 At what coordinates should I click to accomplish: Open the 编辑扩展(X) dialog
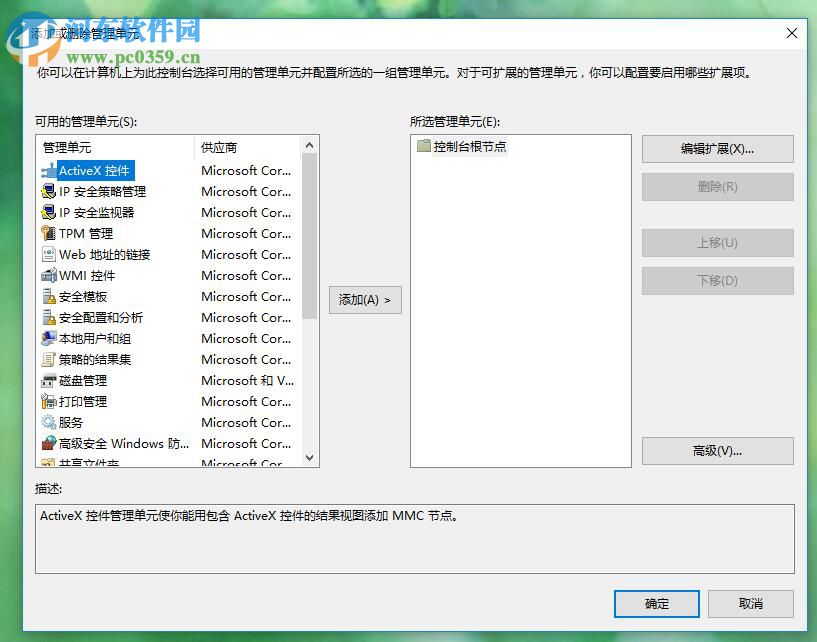[717, 148]
